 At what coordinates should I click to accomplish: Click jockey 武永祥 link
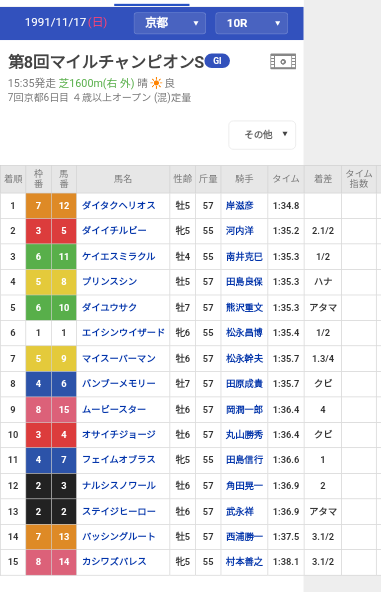pos(239,512)
